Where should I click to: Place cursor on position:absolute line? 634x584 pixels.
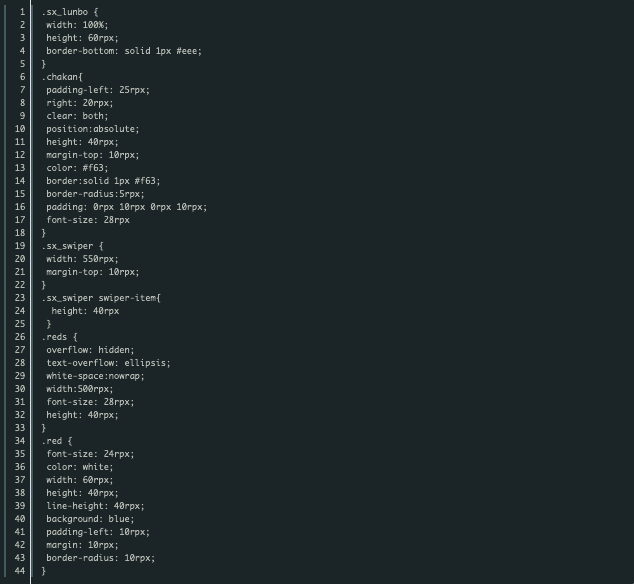93,129
